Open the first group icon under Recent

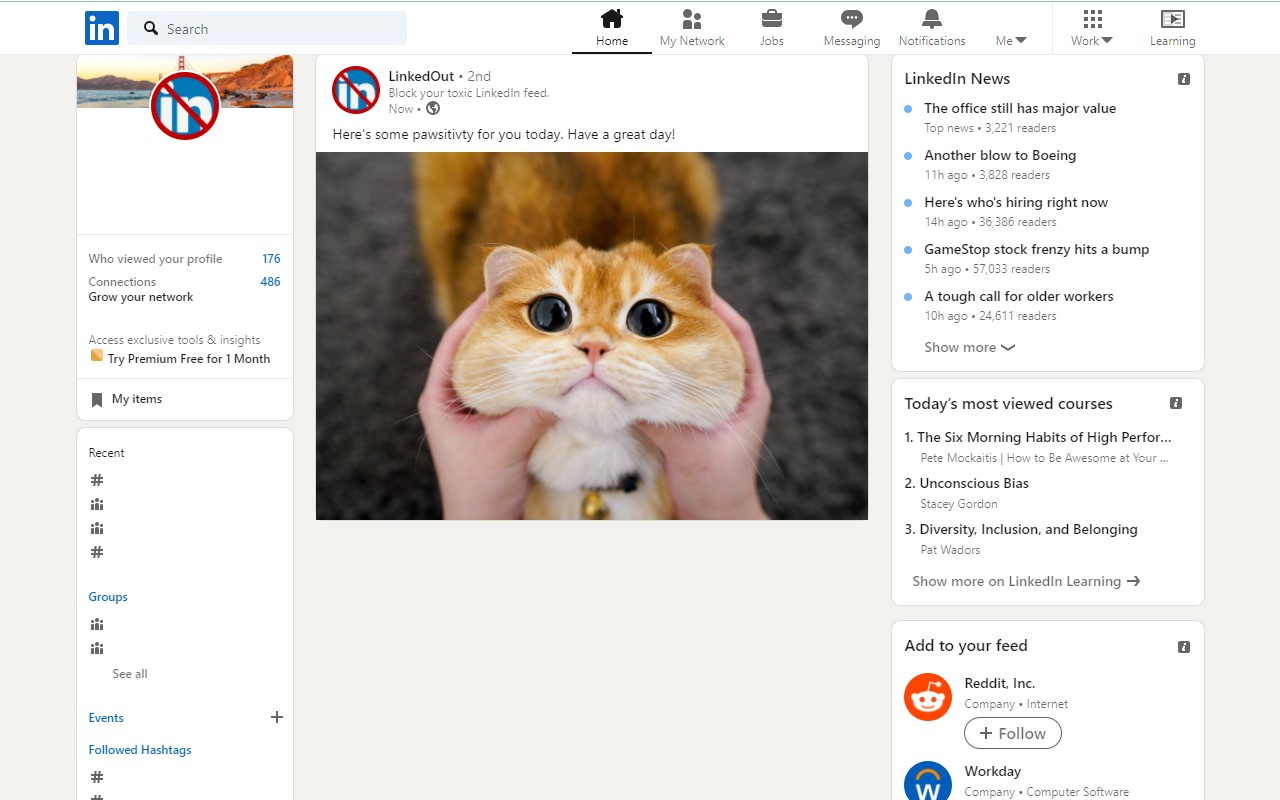pyautogui.click(x=97, y=504)
